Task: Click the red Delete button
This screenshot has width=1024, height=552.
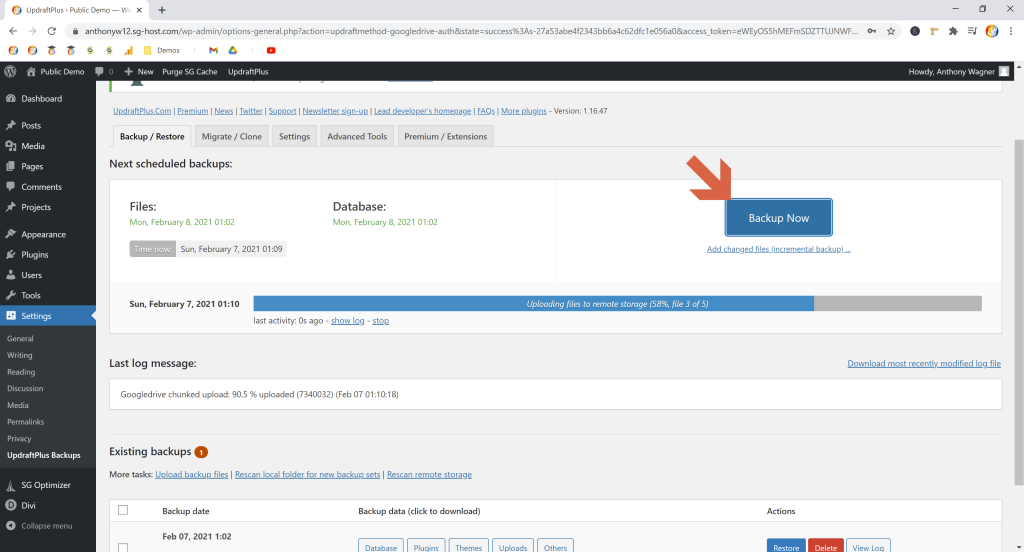Action: (825, 547)
